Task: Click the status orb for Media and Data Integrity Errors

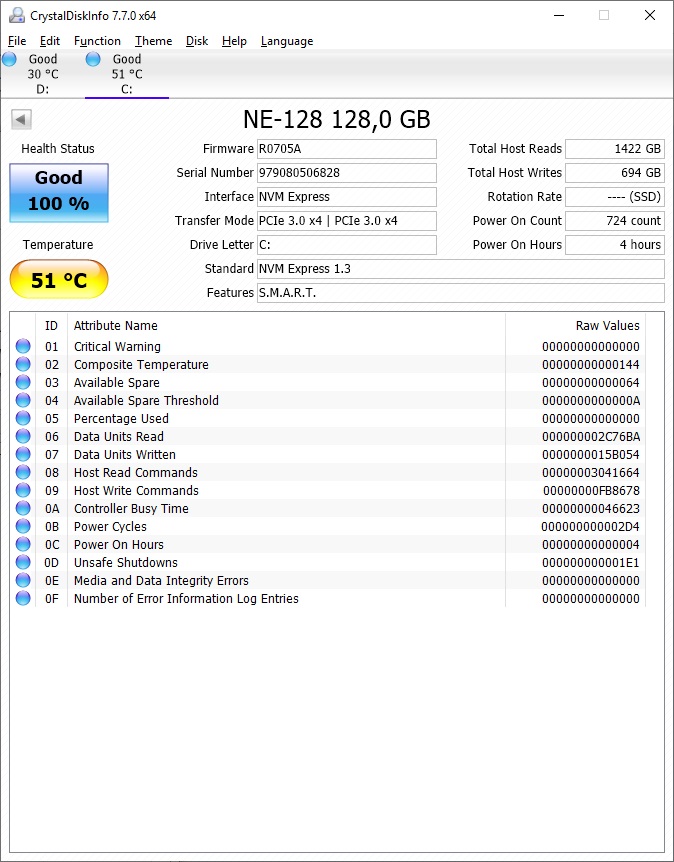Action: coord(23,580)
